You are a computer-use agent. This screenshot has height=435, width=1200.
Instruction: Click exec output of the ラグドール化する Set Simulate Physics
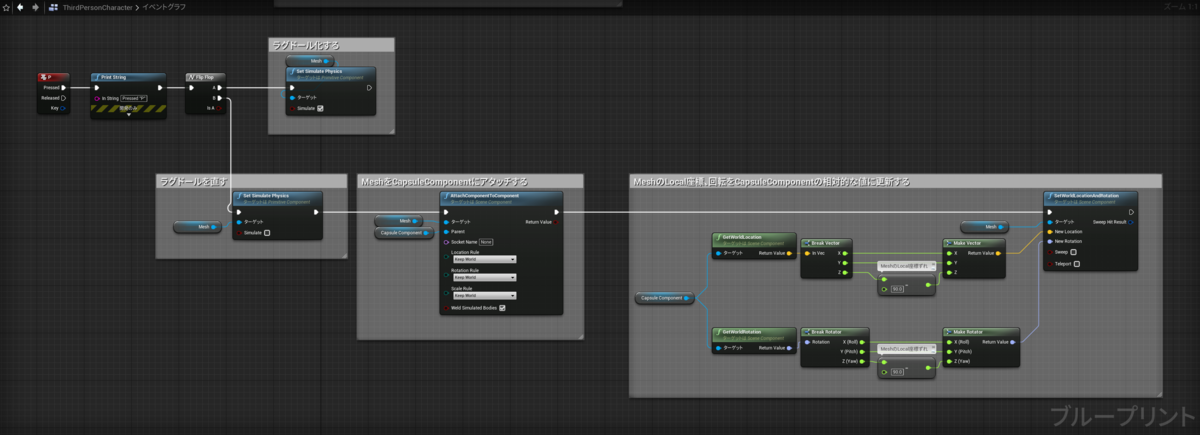click(368, 87)
